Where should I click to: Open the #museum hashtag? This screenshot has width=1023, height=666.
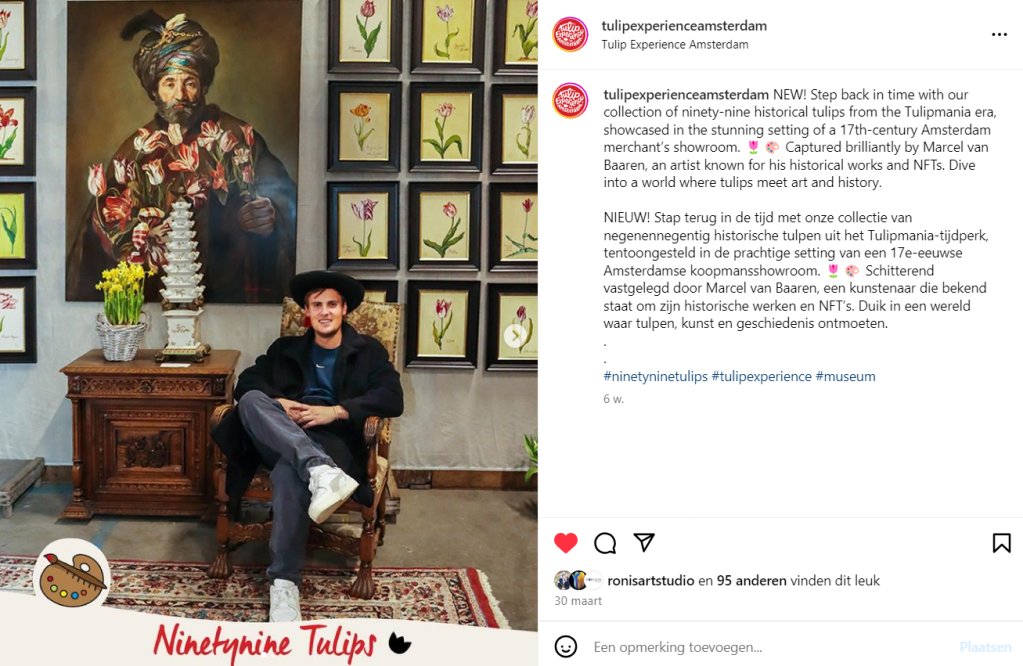coord(846,376)
